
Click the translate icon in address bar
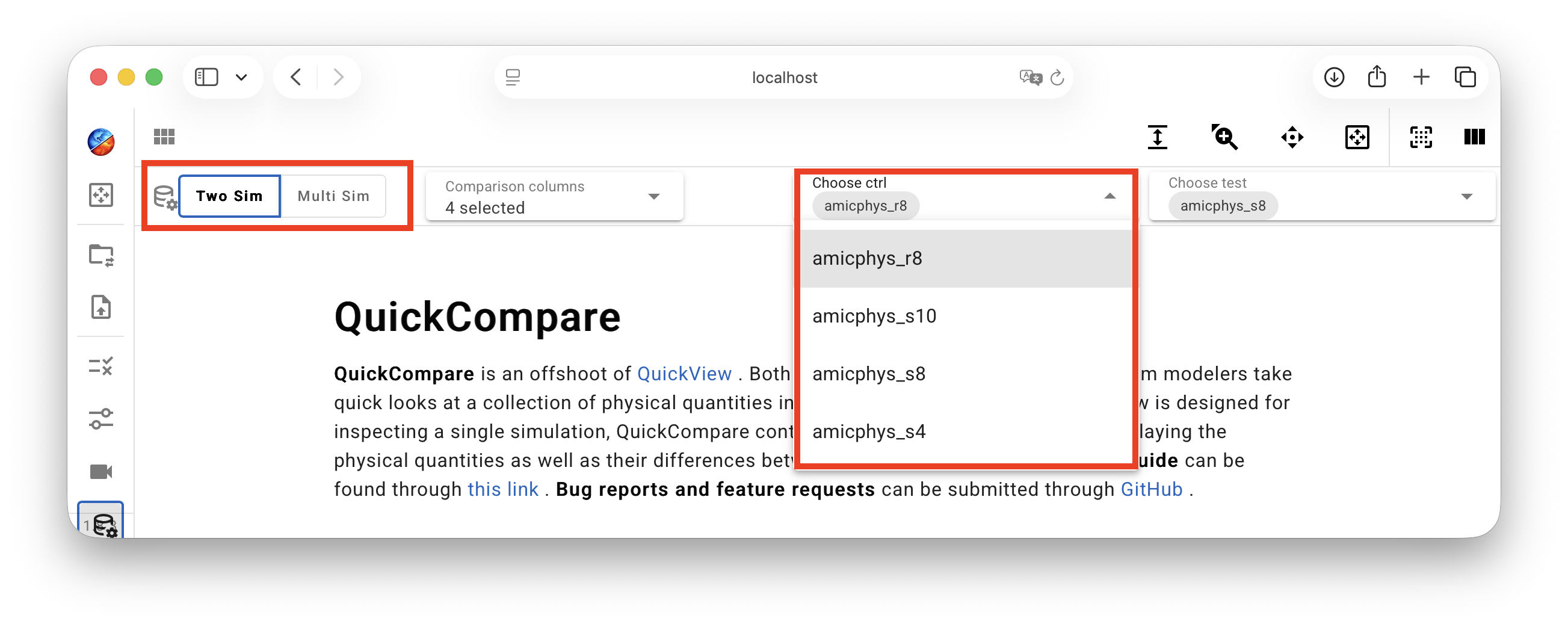click(x=1031, y=77)
